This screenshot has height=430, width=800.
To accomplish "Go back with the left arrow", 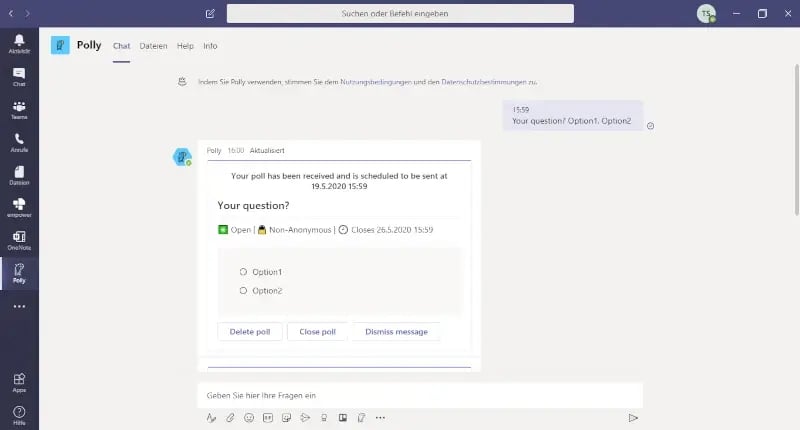I will tap(11, 14).
